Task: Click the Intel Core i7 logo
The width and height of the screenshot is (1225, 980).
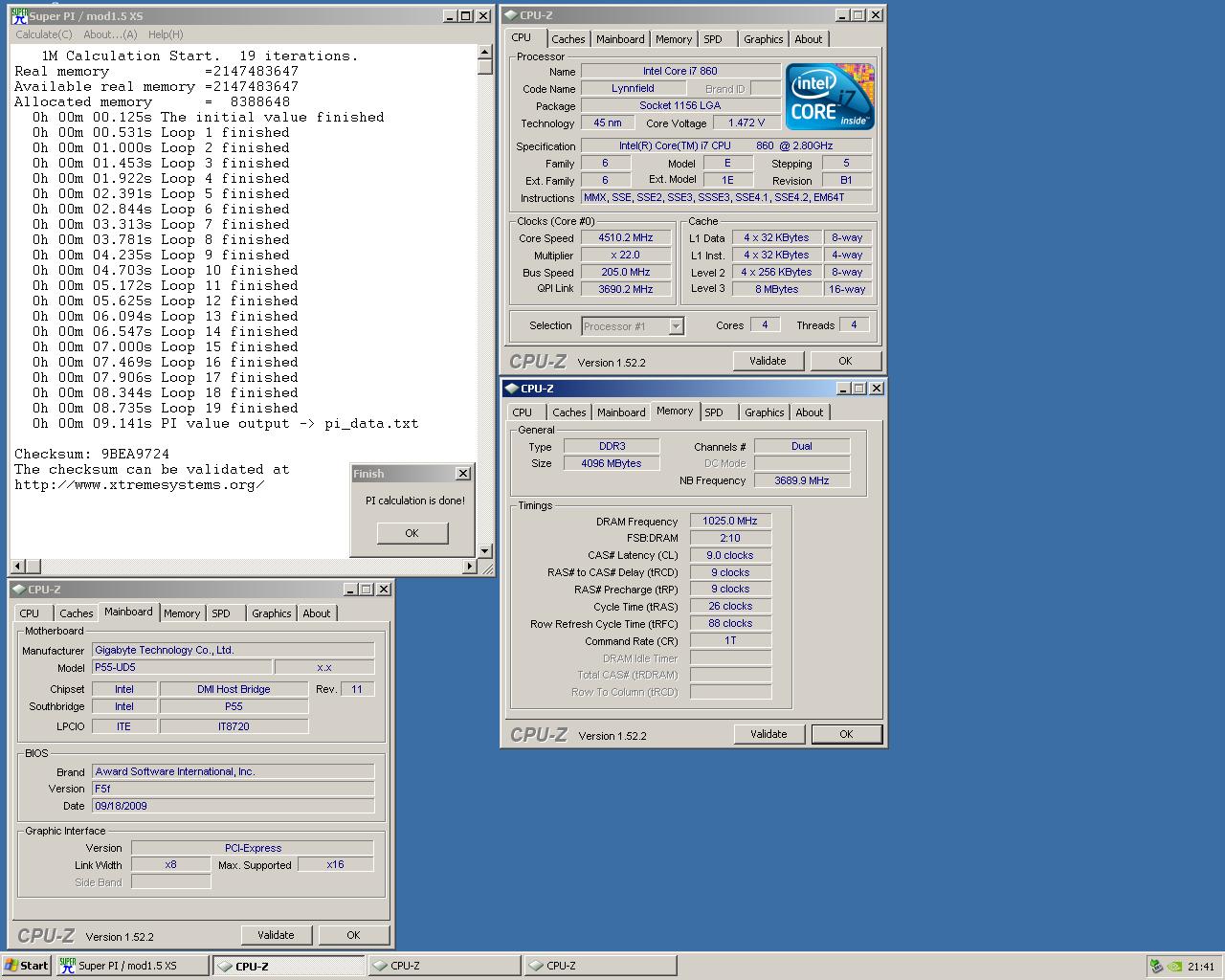Action: [829, 97]
